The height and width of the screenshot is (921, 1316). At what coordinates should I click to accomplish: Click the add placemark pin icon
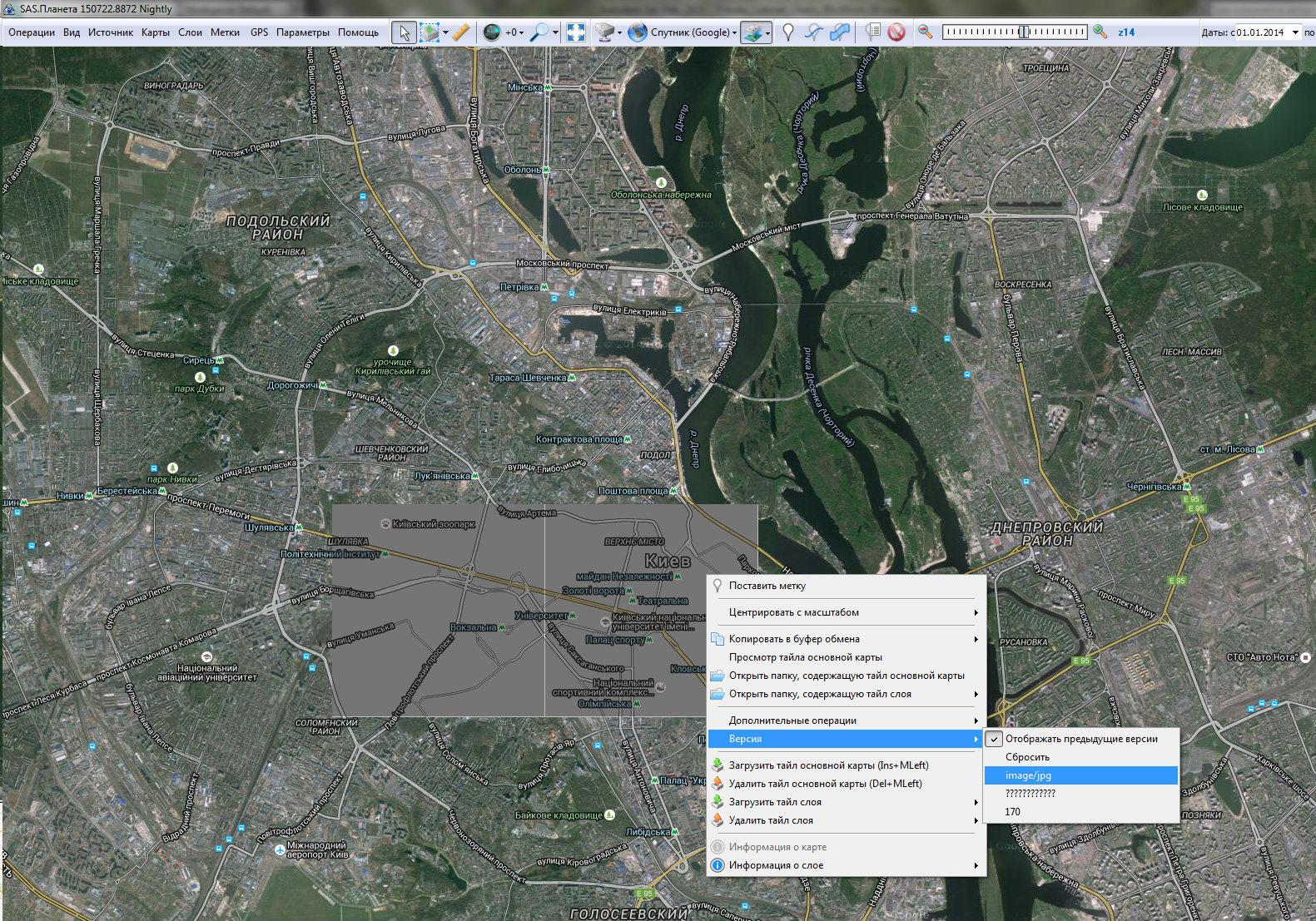tap(787, 32)
